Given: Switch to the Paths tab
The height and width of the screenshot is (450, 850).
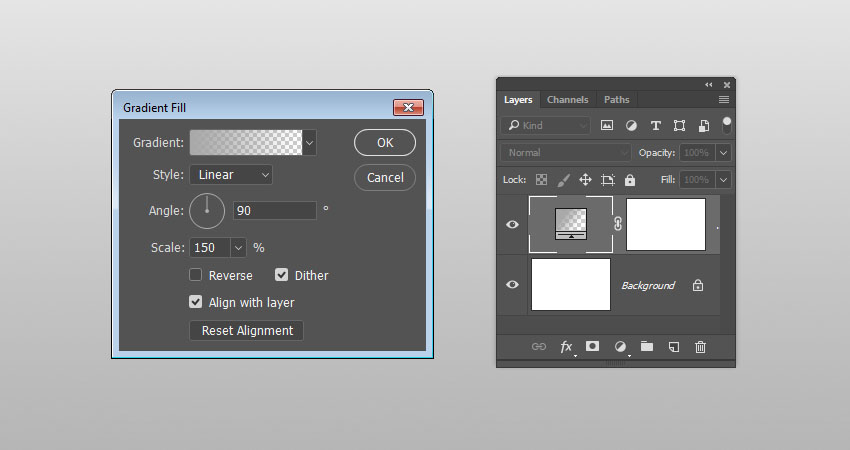Looking at the screenshot, I should (x=617, y=100).
